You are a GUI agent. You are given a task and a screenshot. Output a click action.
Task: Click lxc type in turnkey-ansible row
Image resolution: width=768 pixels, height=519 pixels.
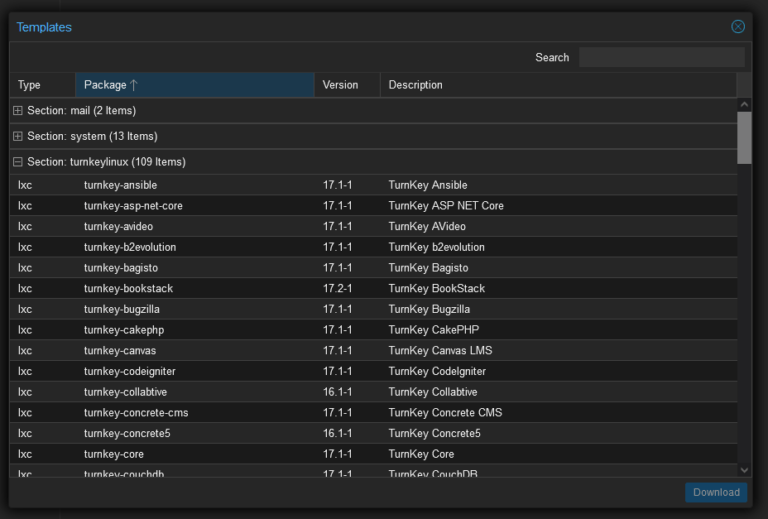pos(24,185)
